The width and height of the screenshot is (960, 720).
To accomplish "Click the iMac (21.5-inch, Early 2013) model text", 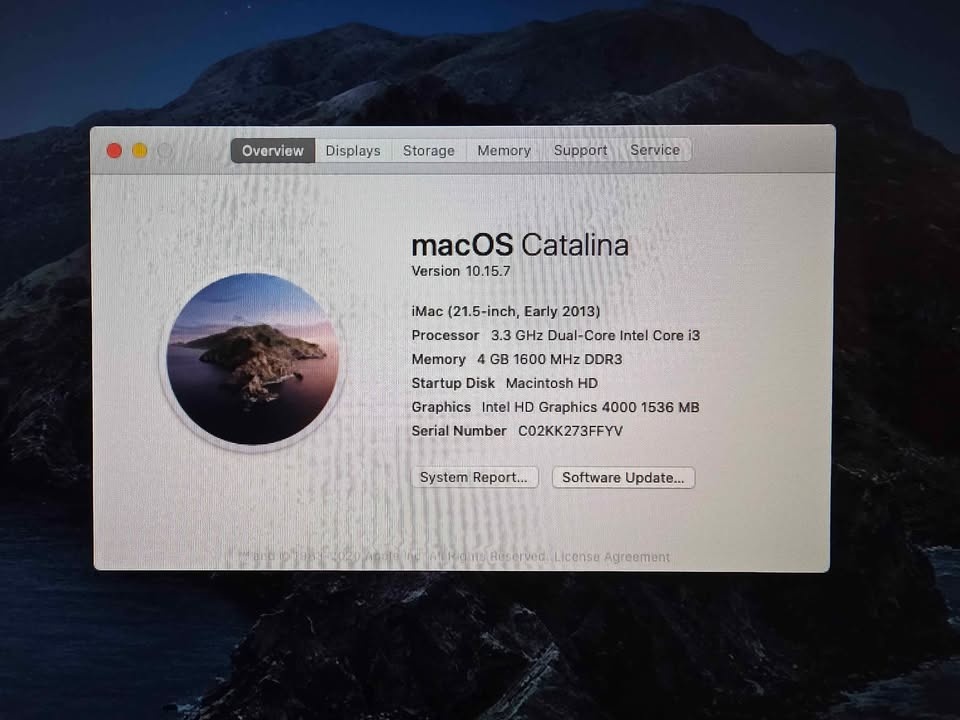I will click(x=506, y=311).
